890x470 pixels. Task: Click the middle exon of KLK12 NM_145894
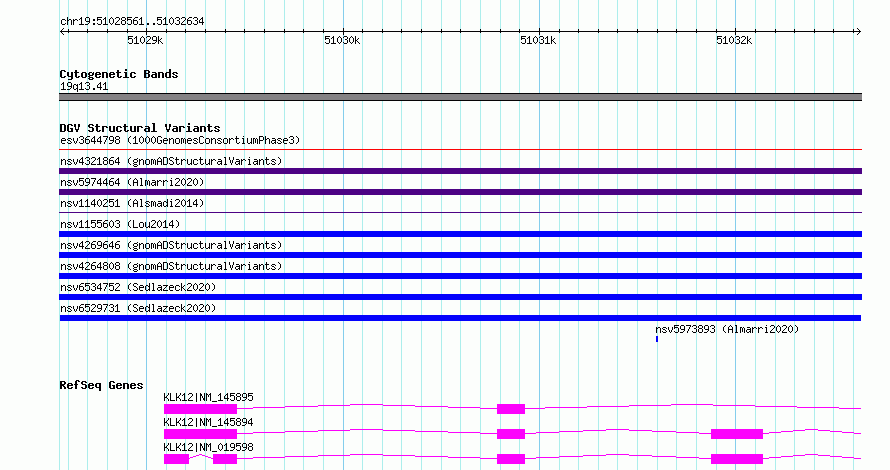pyautogui.click(x=511, y=434)
